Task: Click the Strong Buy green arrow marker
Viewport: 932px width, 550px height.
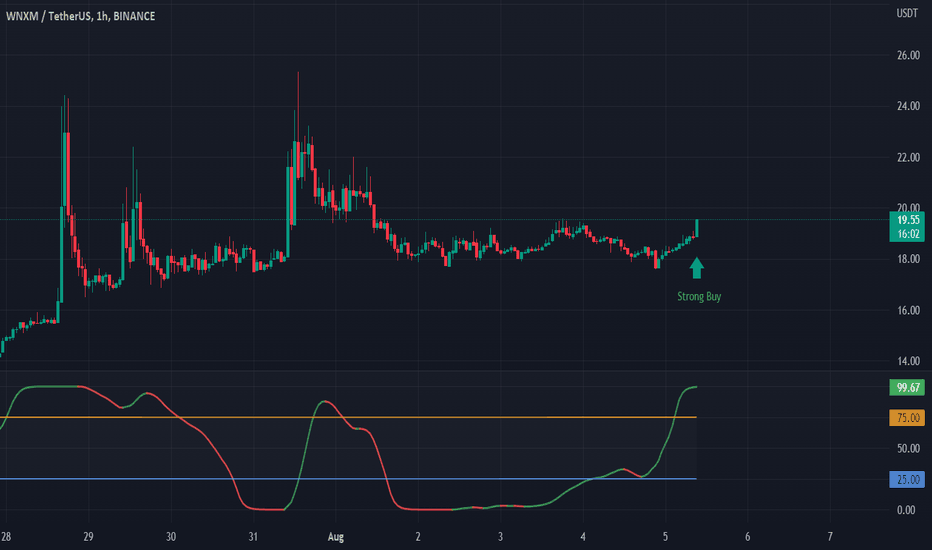Action: pyautogui.click(x=697, y=268)
